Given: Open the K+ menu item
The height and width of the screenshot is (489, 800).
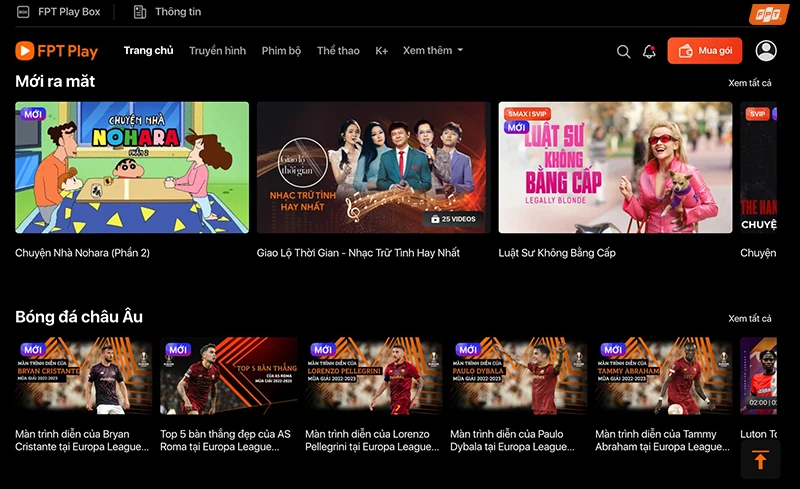Looking at the screenshot, I should (x=382, y=51).
